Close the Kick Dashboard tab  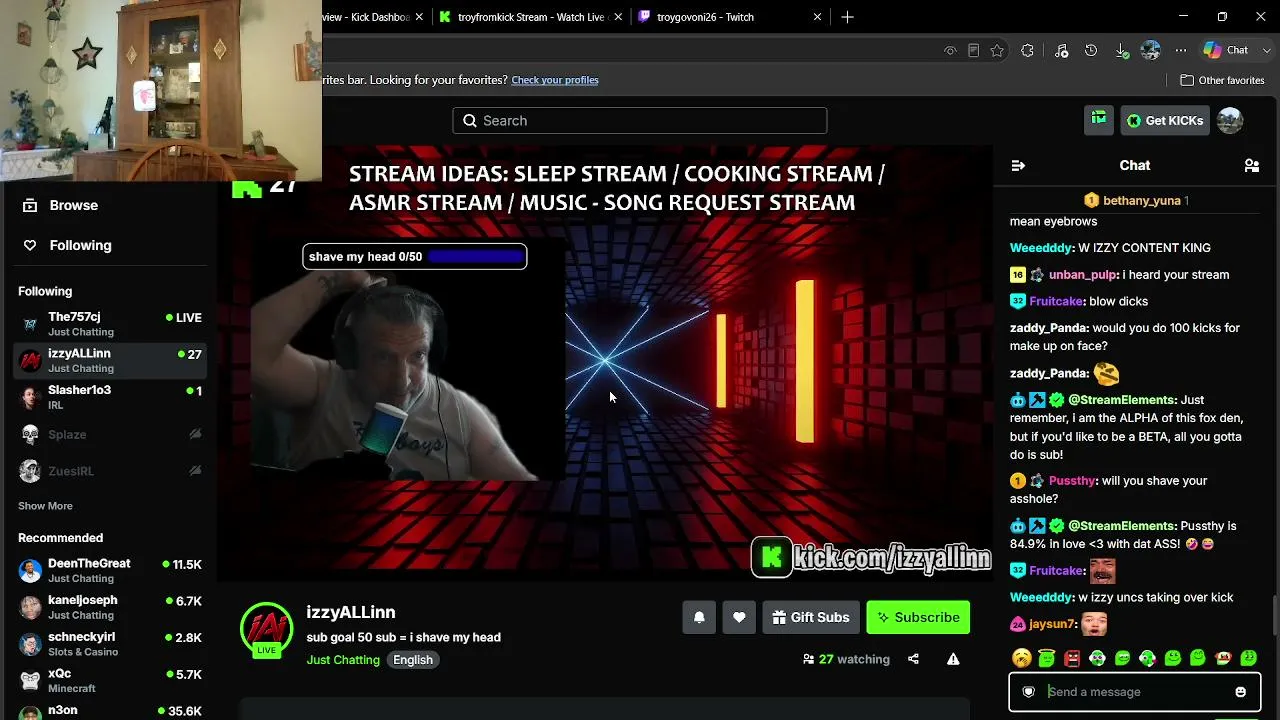419,17
